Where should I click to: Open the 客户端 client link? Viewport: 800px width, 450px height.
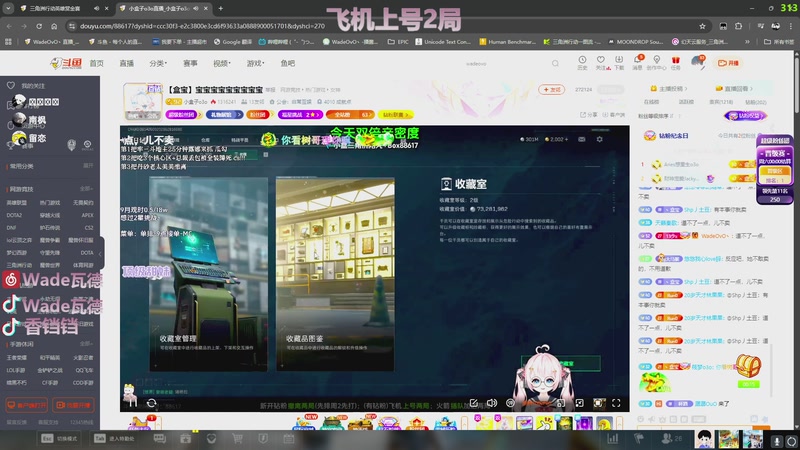click(x=613, y=115)
